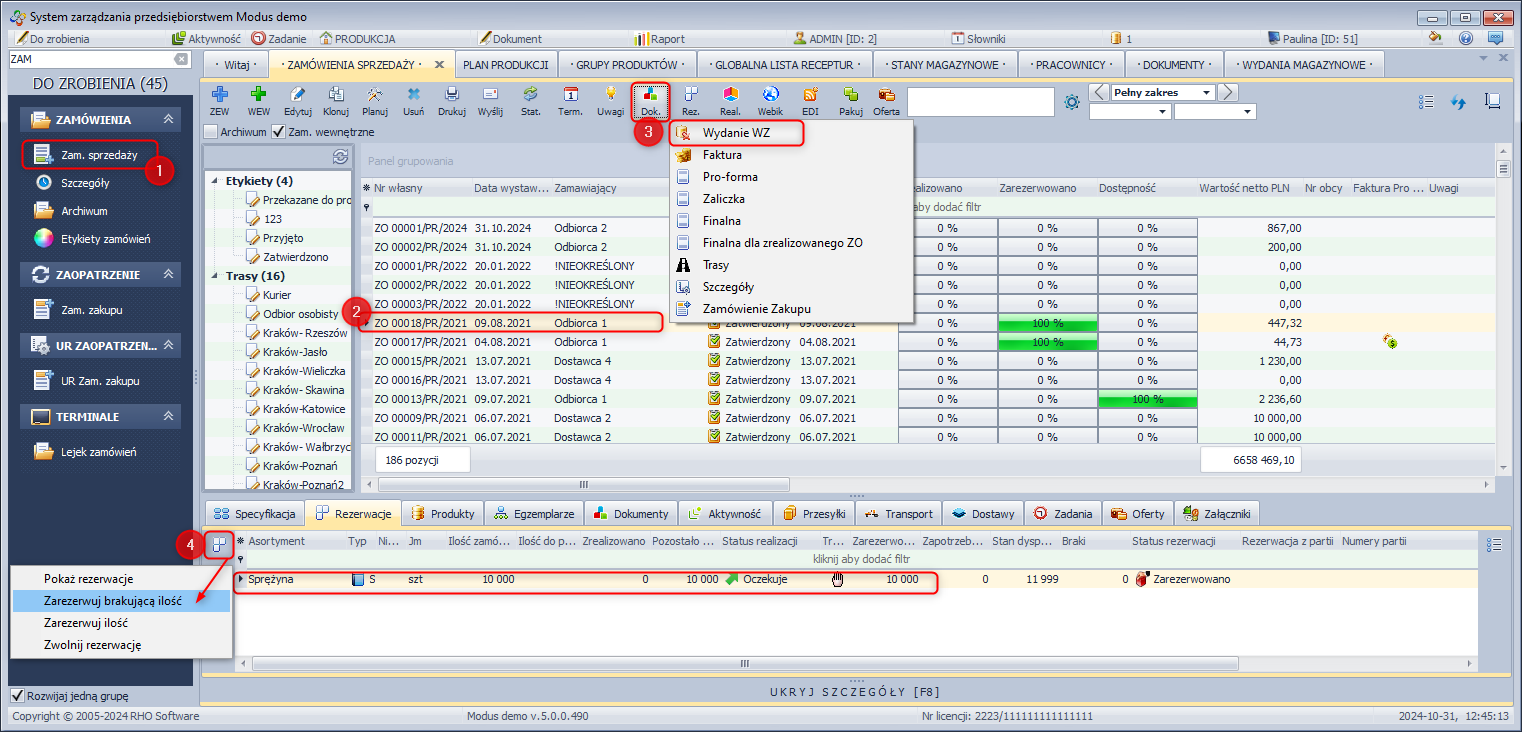The width and height of the screenshot is (1522, 732).
Task: Click the green 100% availability bar
Action: 1147,399
